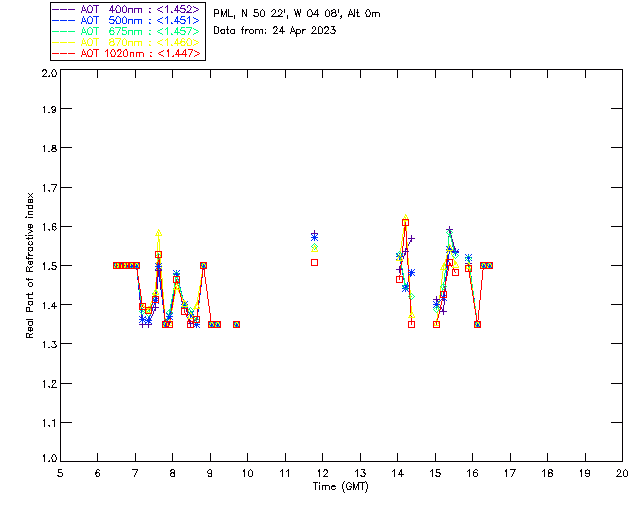Screen dimensions: 640x512
Task: Click the time-axis tick label 5
Action: 60,473
